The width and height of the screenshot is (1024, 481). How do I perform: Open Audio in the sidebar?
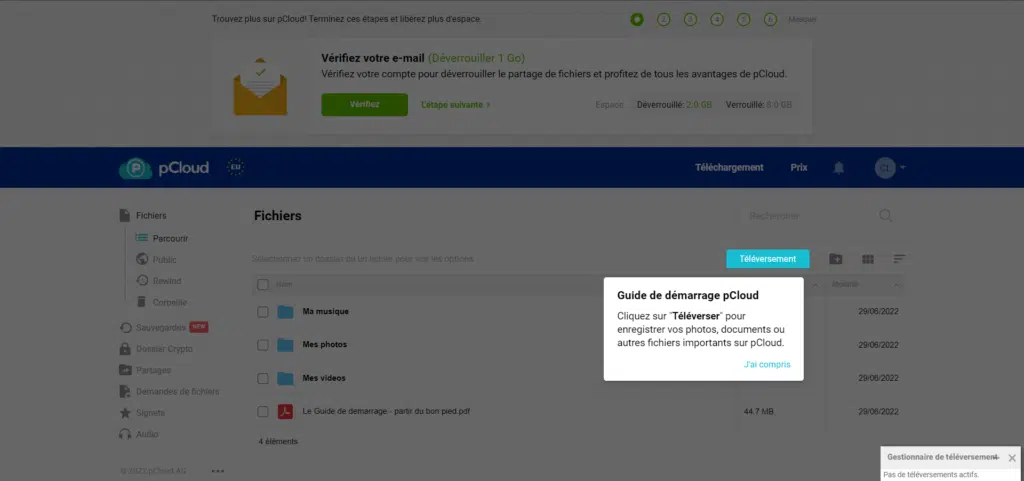click(138, 434)
